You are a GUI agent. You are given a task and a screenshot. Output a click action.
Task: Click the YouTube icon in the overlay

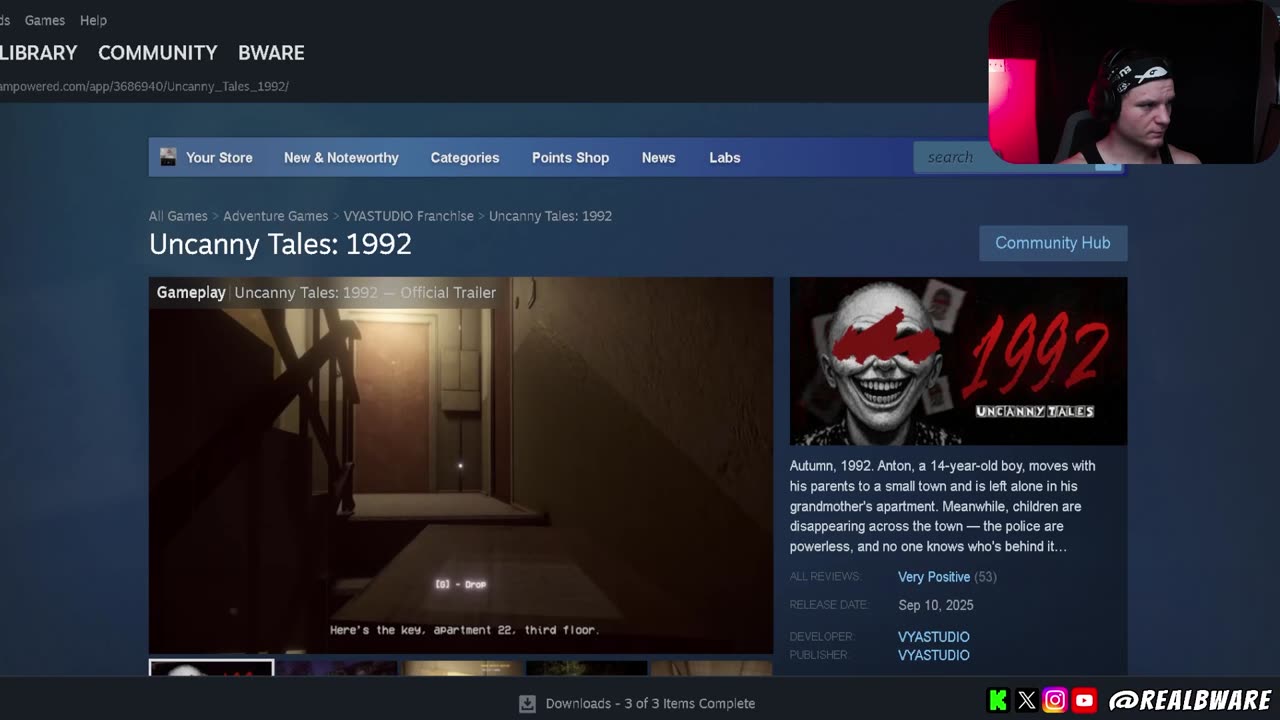tap(1084, 700)
